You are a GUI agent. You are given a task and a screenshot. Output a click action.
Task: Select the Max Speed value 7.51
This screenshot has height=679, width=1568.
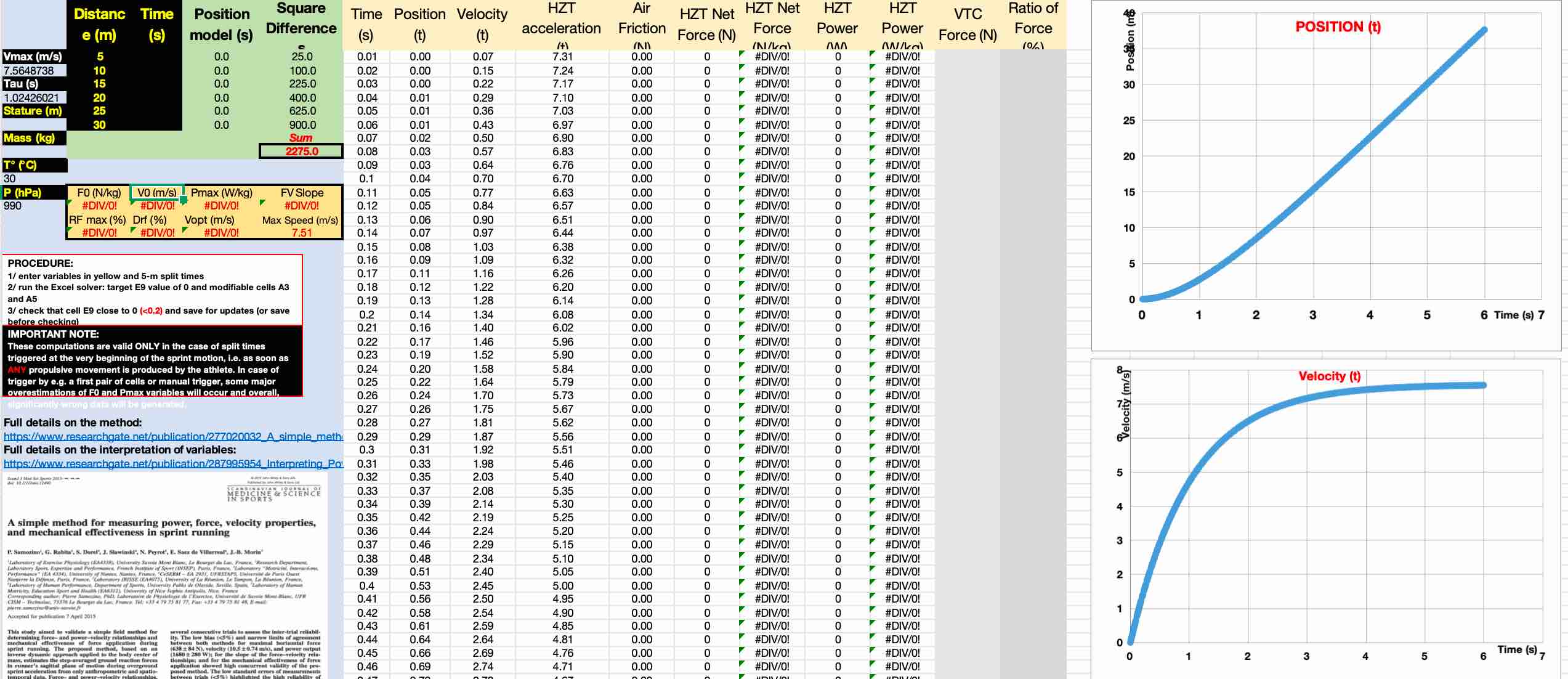point(302,233)
